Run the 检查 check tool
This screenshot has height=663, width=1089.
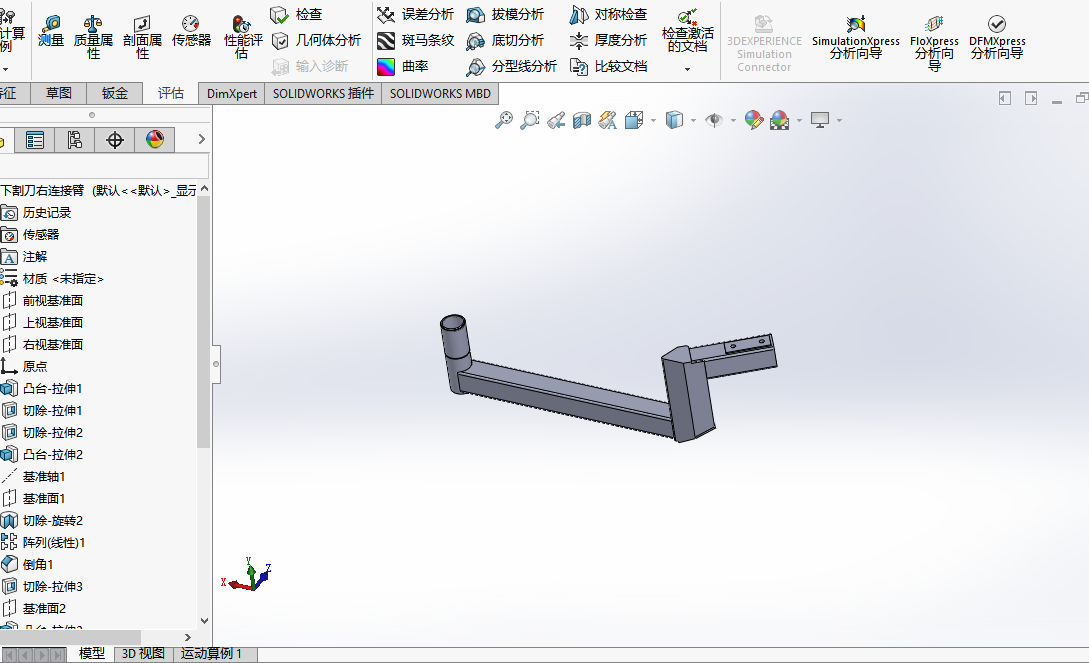[297, 14]
